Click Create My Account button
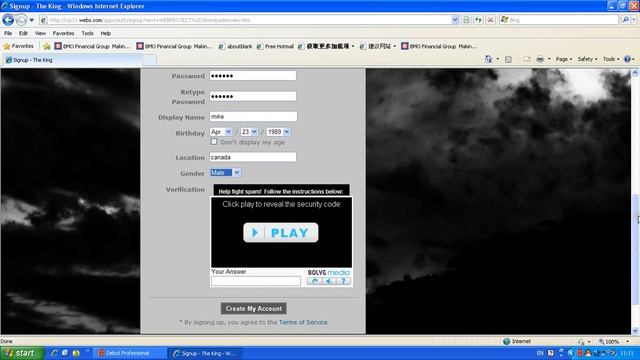The height and width of the screenshot is (360, 640). tap(253, 309)
